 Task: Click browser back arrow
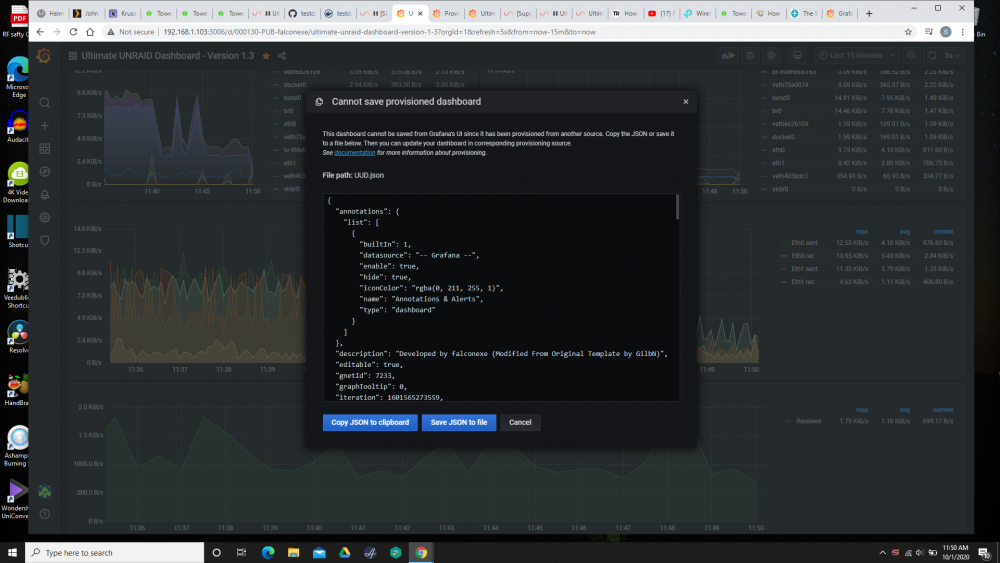[40, 32]
